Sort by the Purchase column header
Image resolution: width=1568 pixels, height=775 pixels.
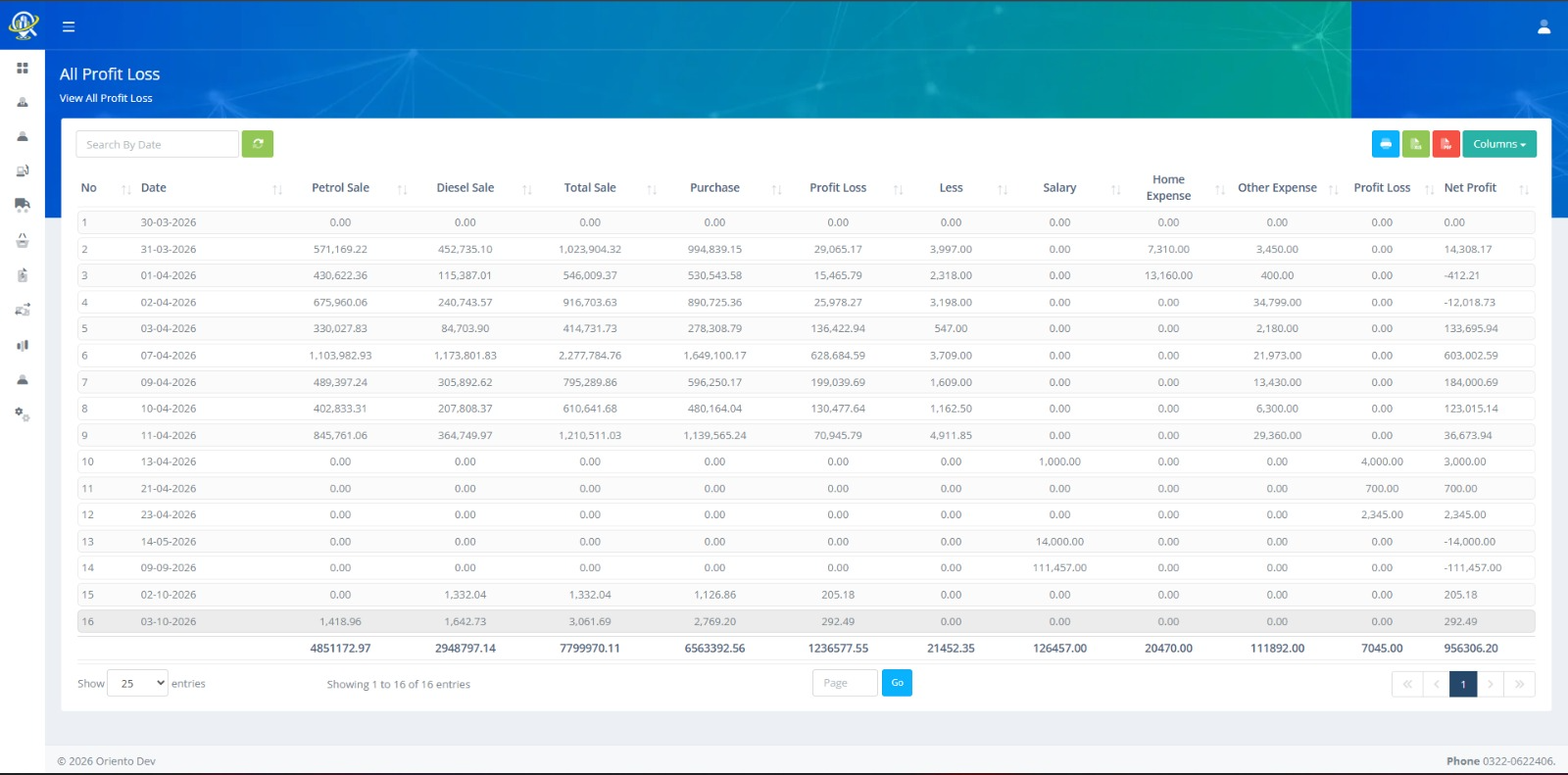point(715,188)
